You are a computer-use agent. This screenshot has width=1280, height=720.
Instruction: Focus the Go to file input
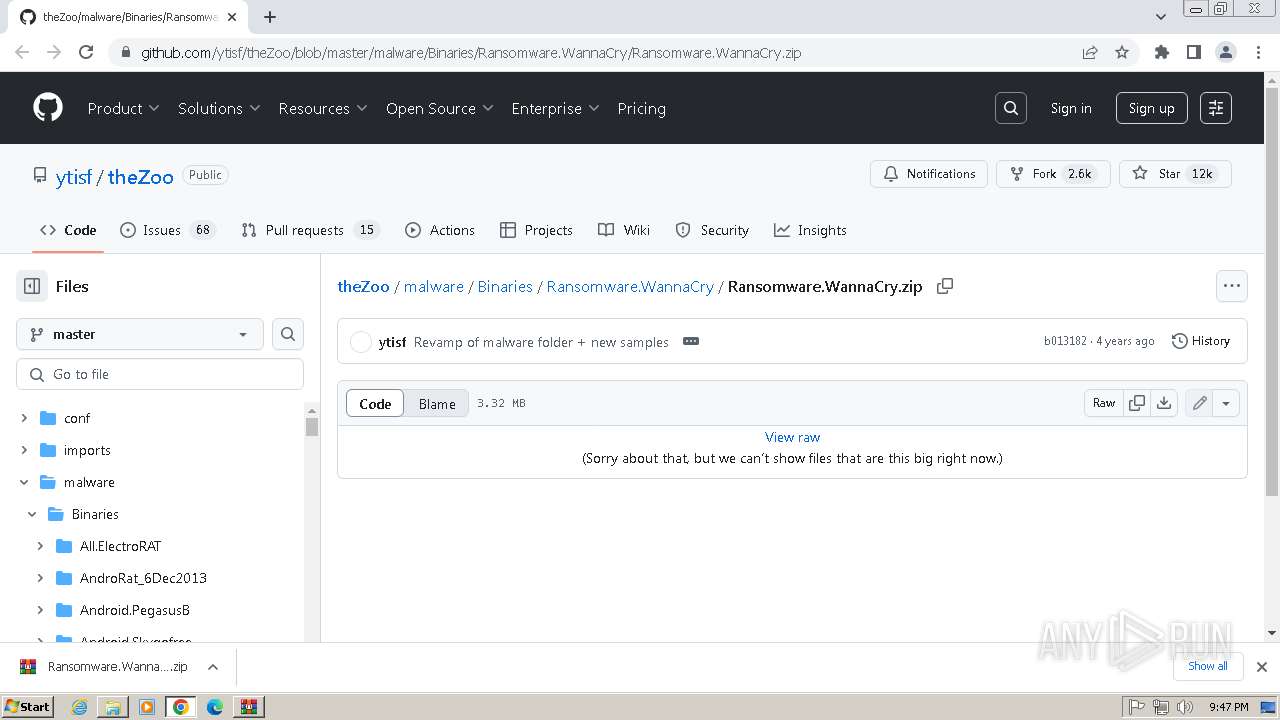pyautogui.click(x=160, y=374)
